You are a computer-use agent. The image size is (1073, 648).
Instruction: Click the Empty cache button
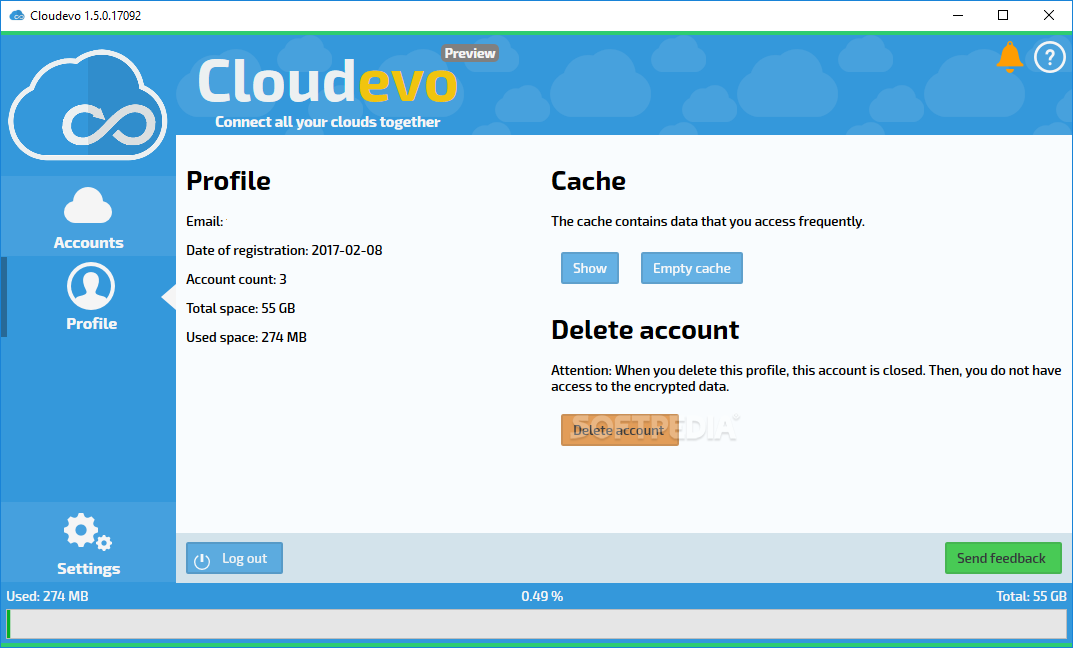click(691, 268)
